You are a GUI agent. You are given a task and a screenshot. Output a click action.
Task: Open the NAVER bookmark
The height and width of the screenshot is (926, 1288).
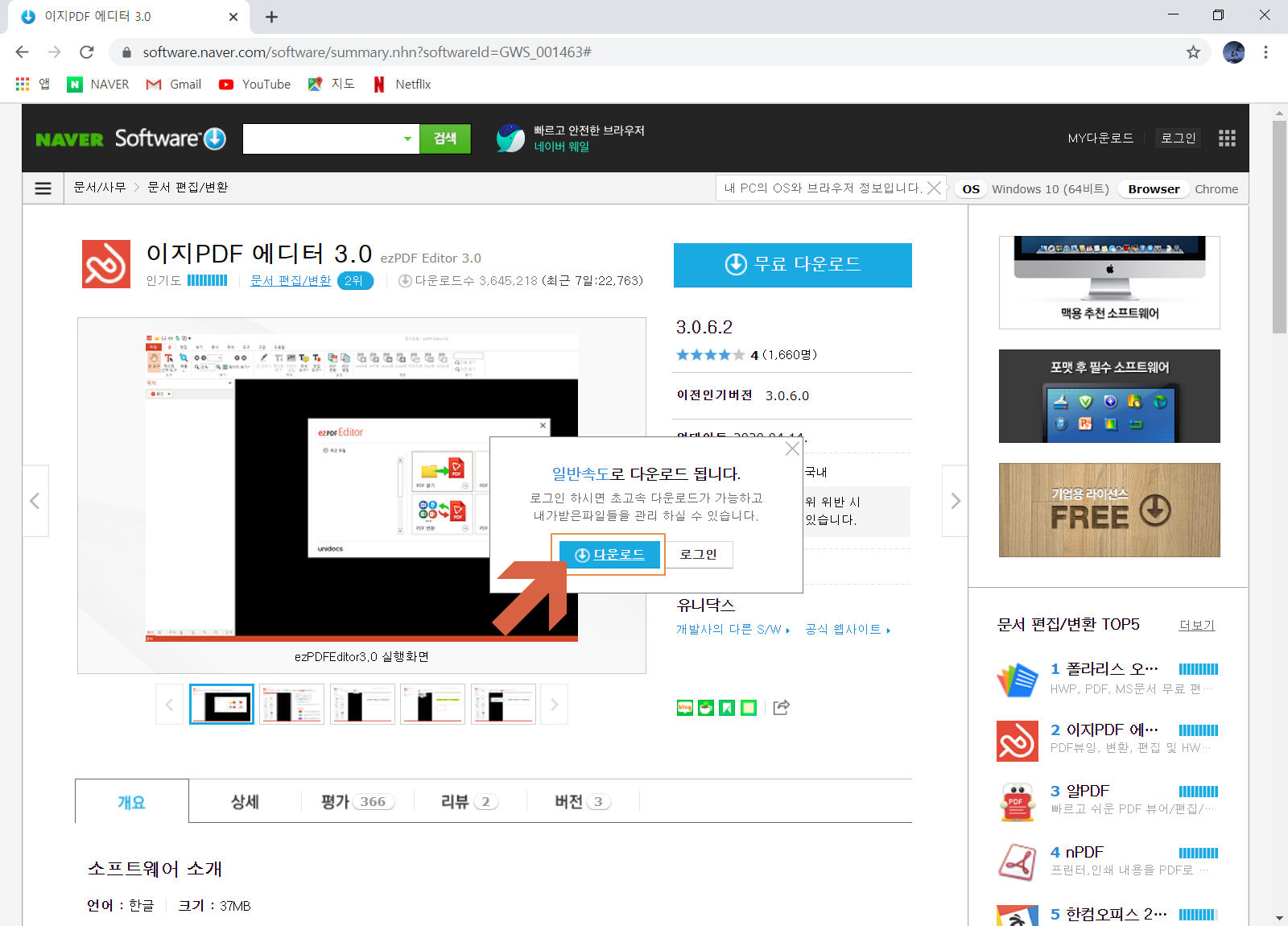98,84
